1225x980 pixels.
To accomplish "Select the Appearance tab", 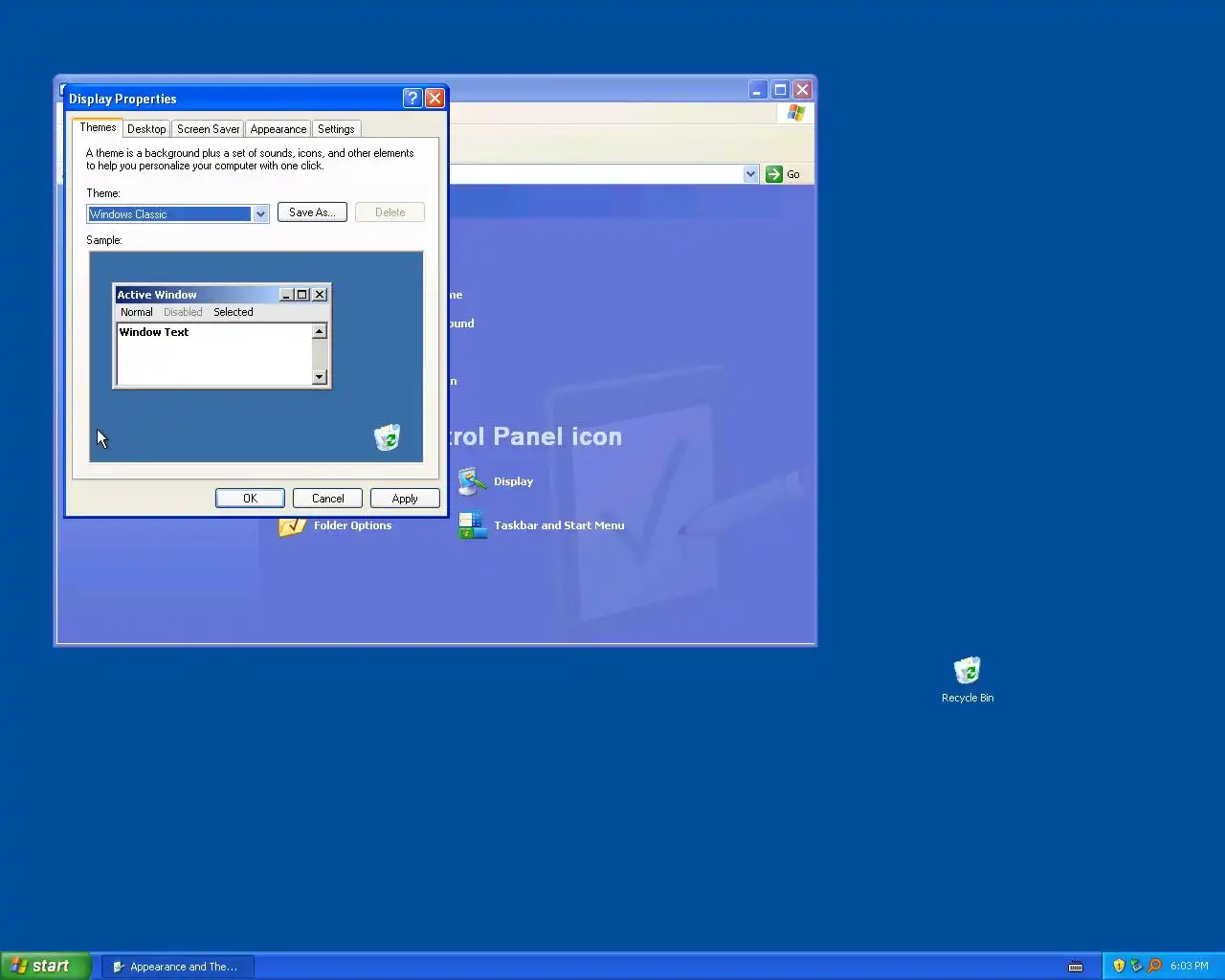I will 278,129.
